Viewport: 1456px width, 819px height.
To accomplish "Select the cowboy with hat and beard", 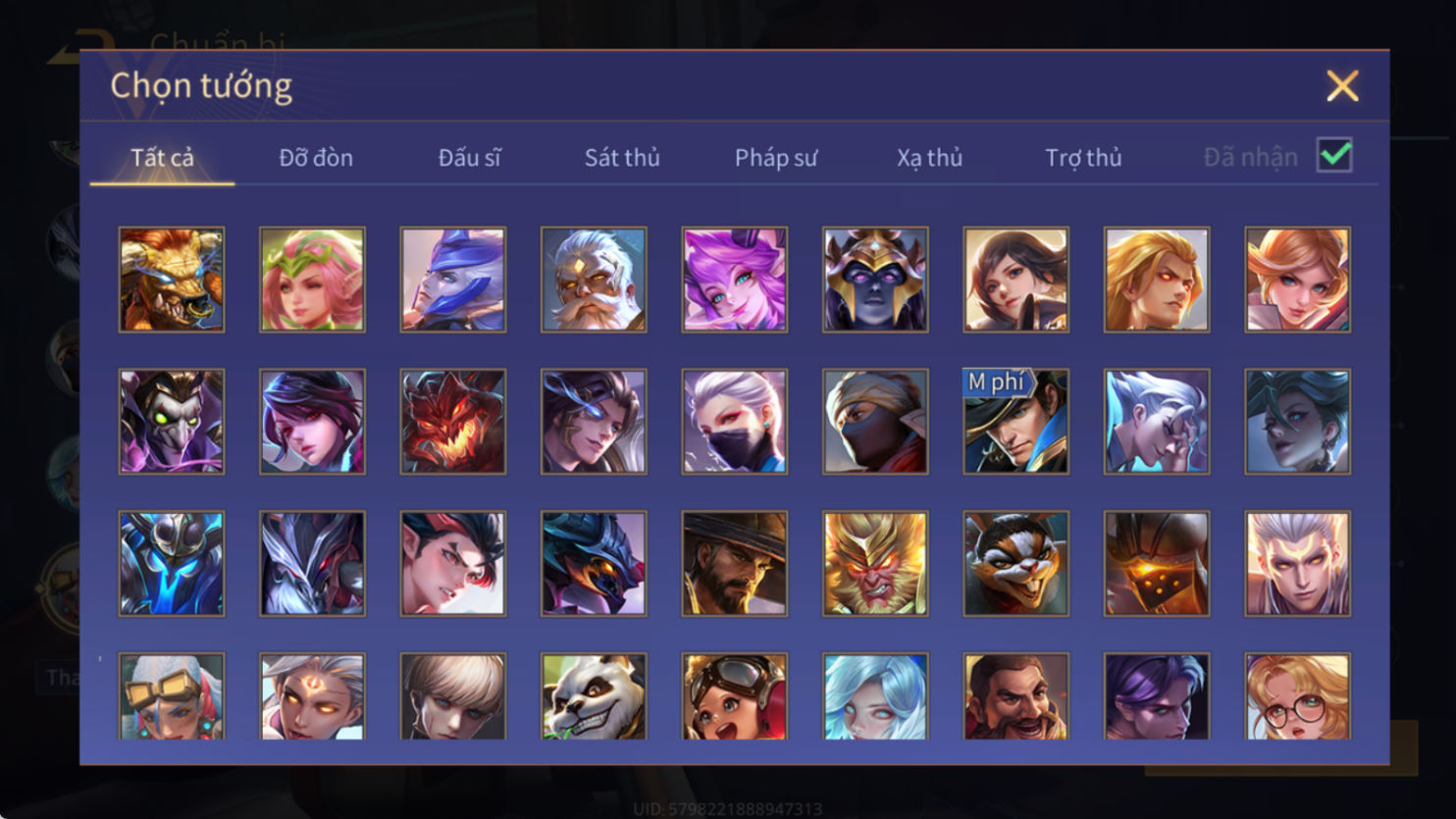I will click(734, 564).
